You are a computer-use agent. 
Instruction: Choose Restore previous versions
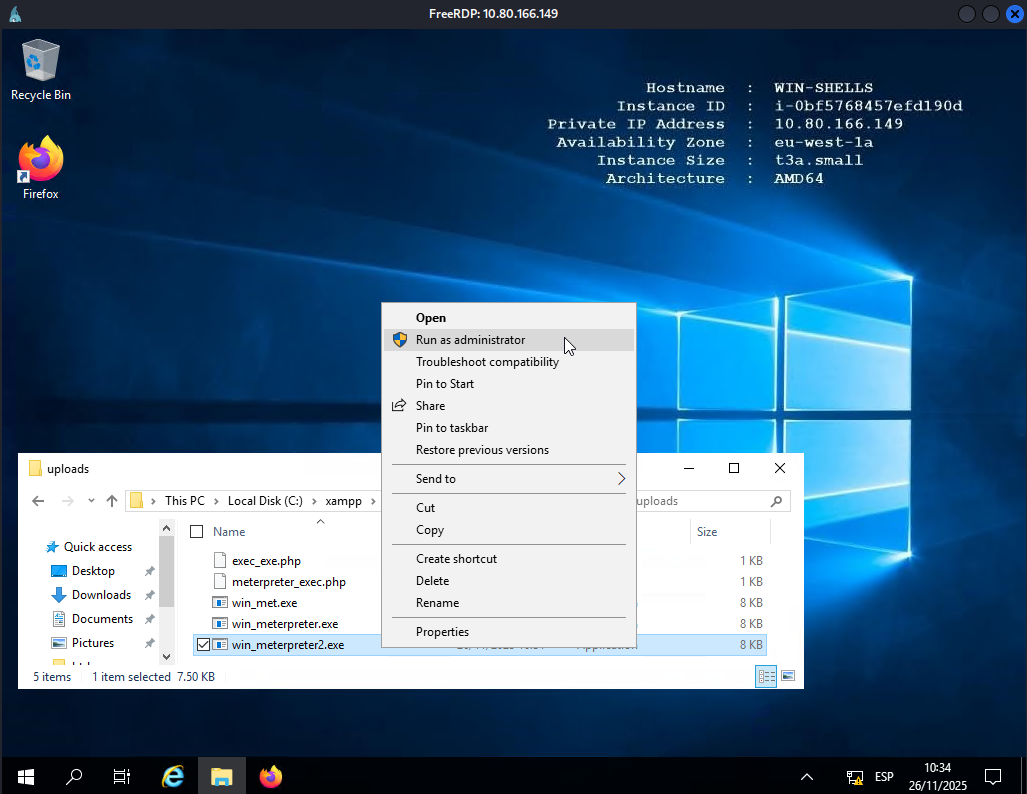(509, 450)
